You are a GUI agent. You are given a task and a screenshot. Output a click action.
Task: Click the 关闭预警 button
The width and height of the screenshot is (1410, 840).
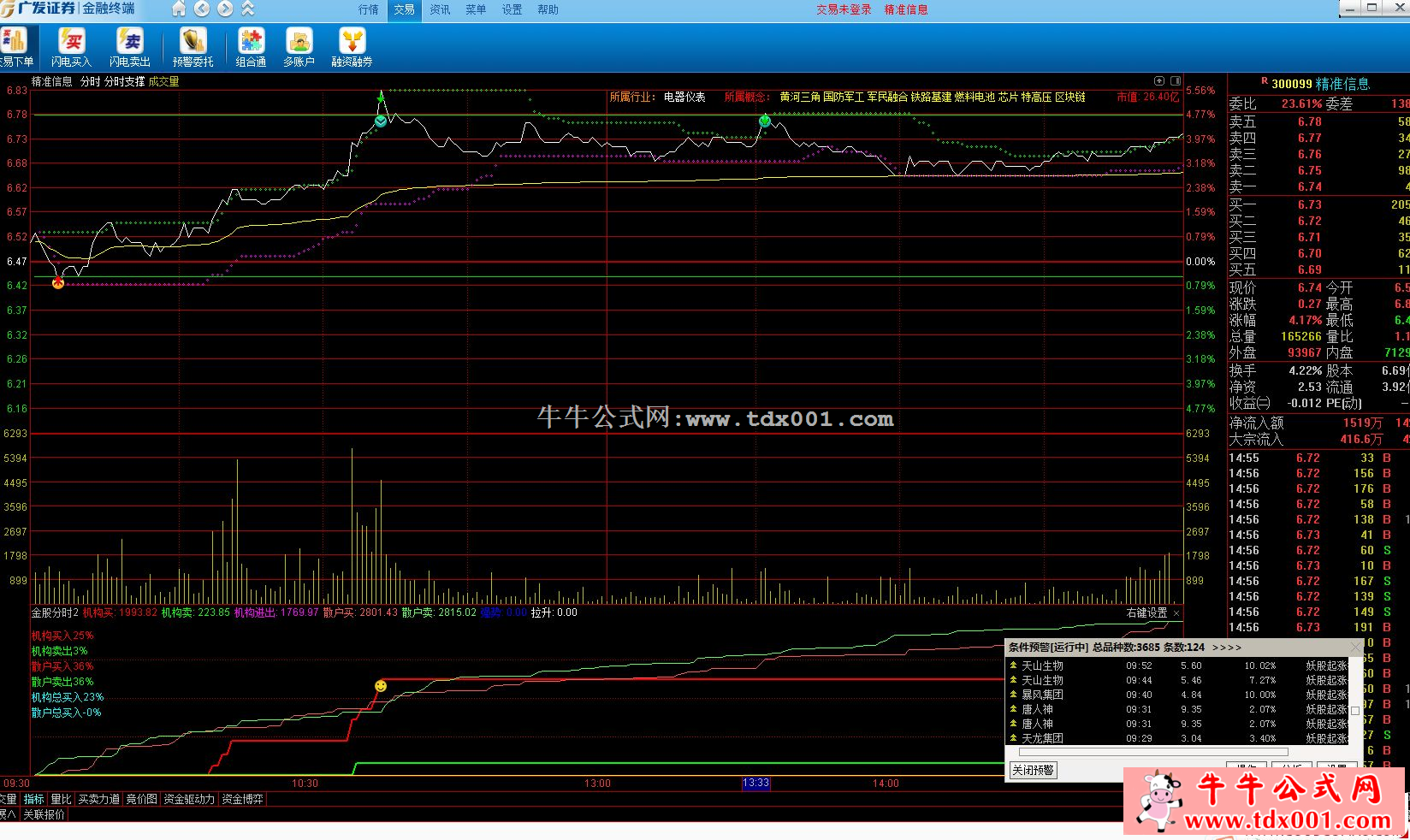point(1033,770)
